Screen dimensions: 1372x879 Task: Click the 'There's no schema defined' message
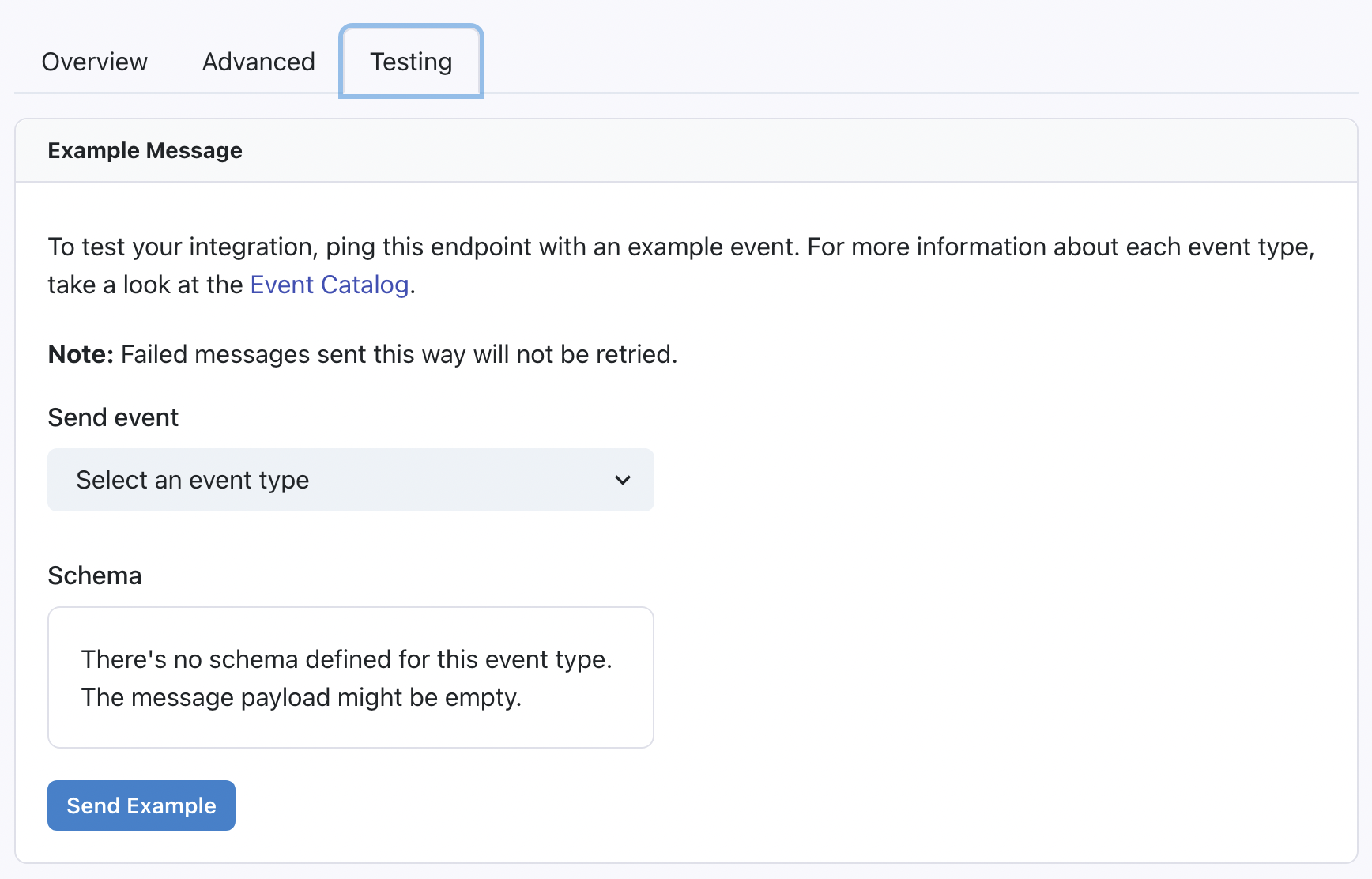pos(347,678)
